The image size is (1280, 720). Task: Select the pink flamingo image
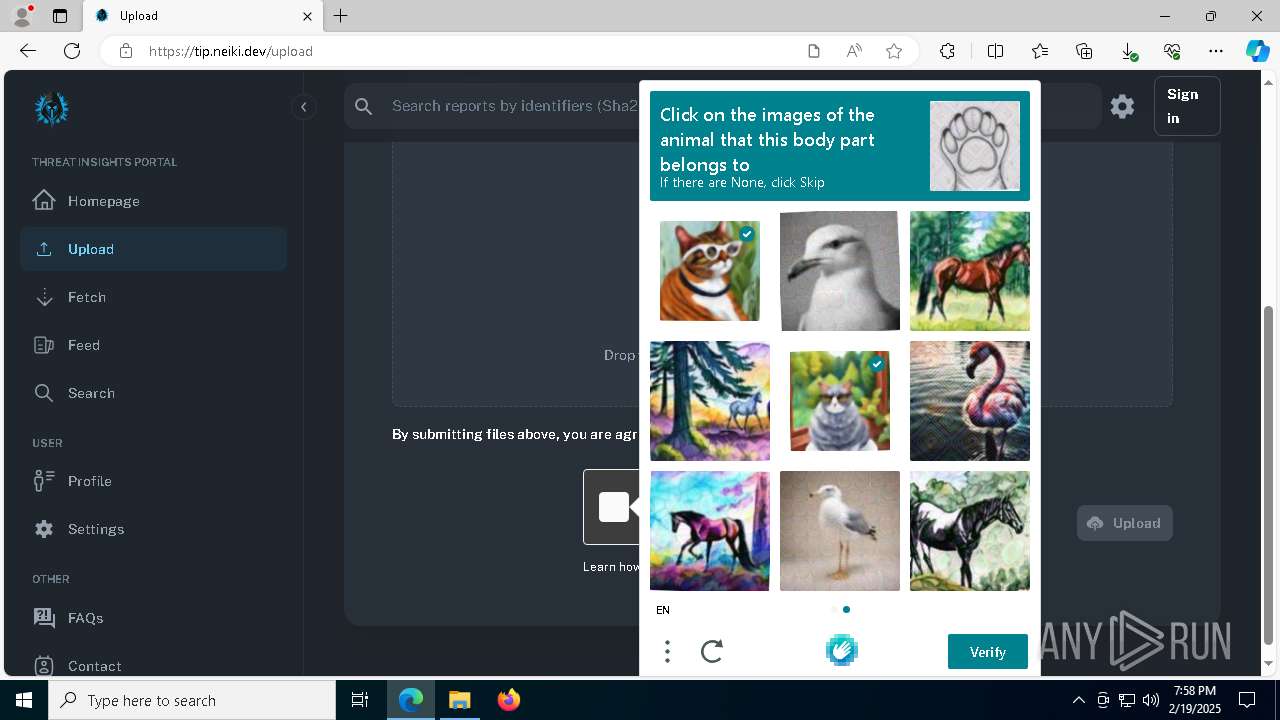(x=970, y=401)
